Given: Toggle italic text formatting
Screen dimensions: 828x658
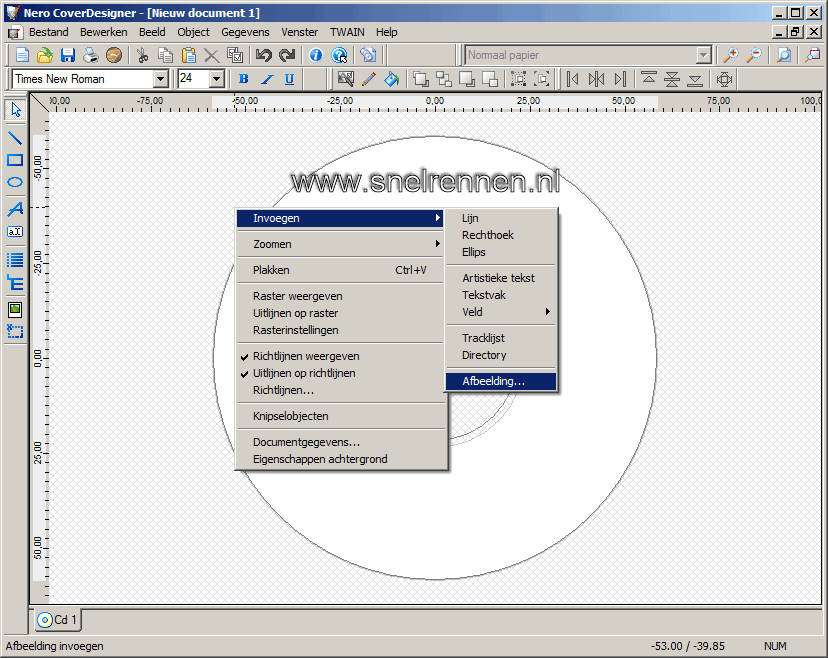Looking at the screenshot, I should pyautogui.click(x=267, y=79).
